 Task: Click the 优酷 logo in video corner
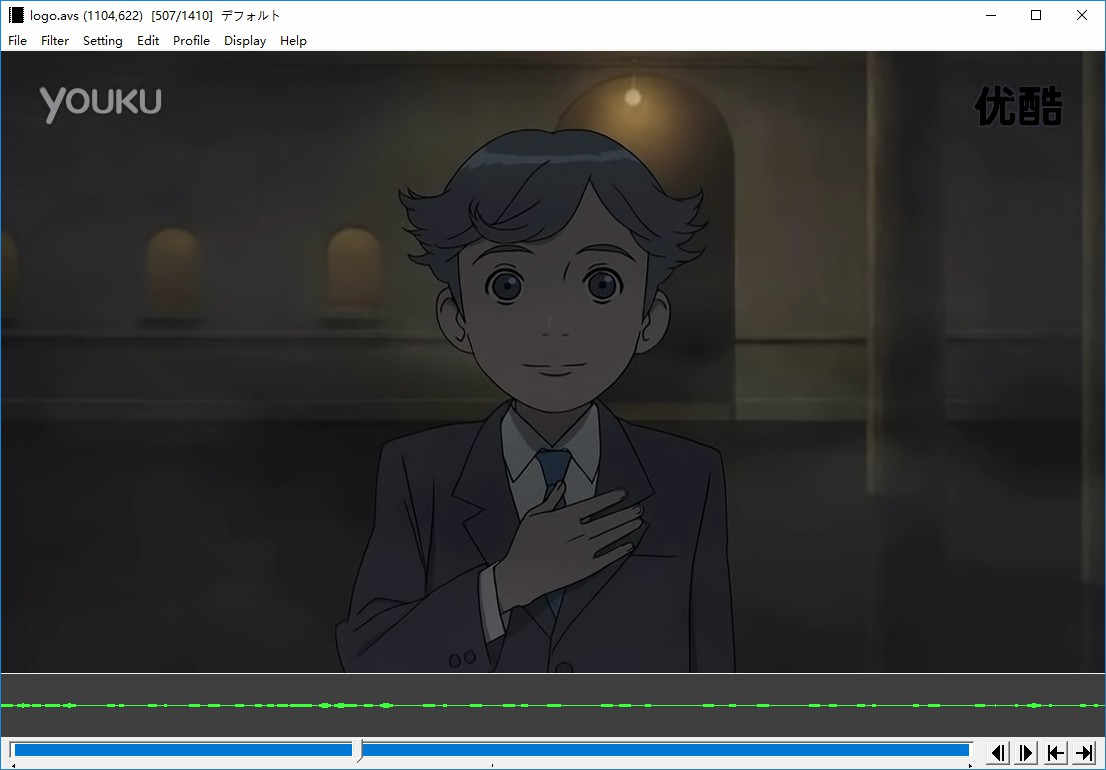[x=1018, y=107]
